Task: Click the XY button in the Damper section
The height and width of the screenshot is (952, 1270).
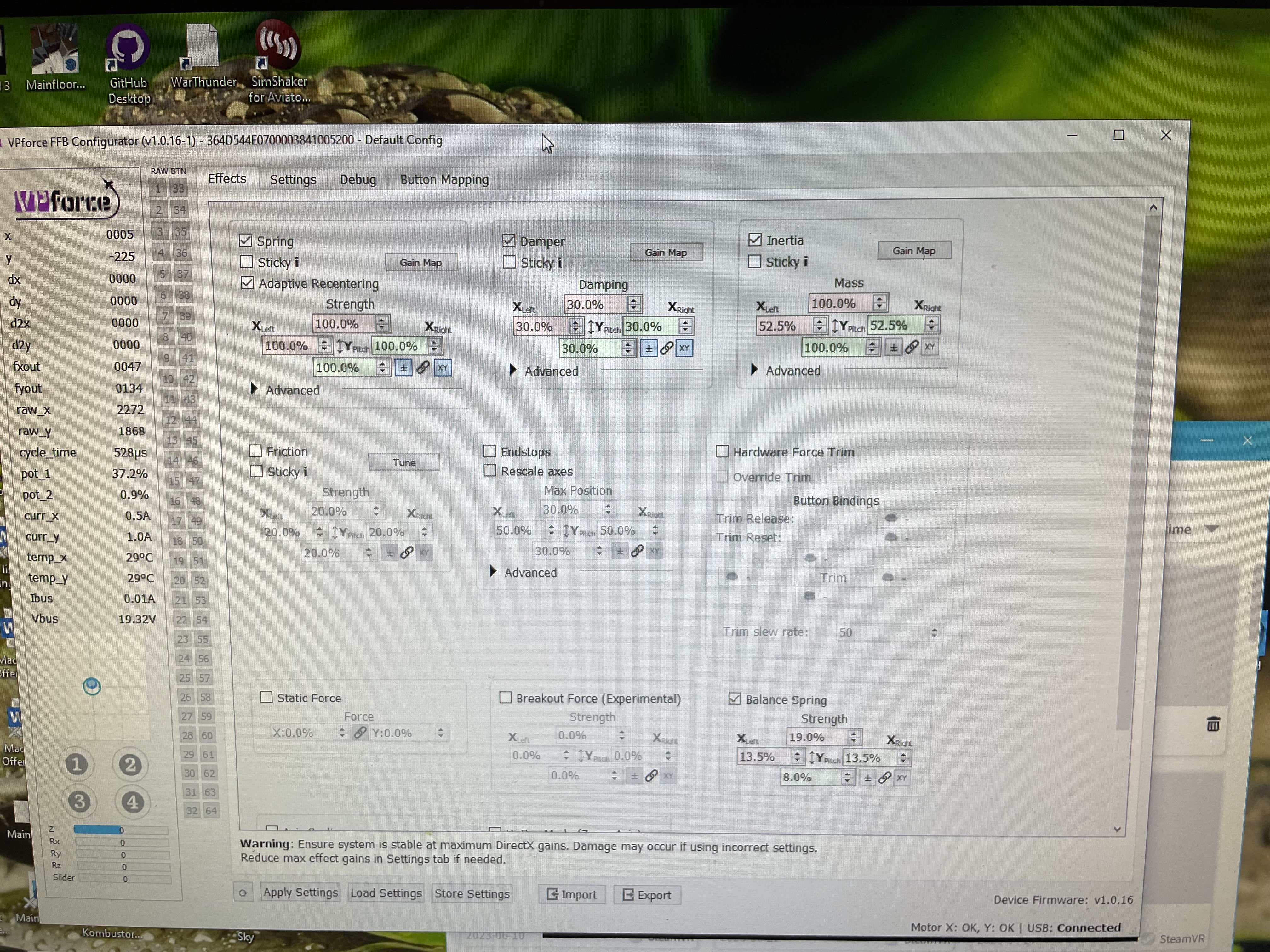Action: [x=684, y=348]
